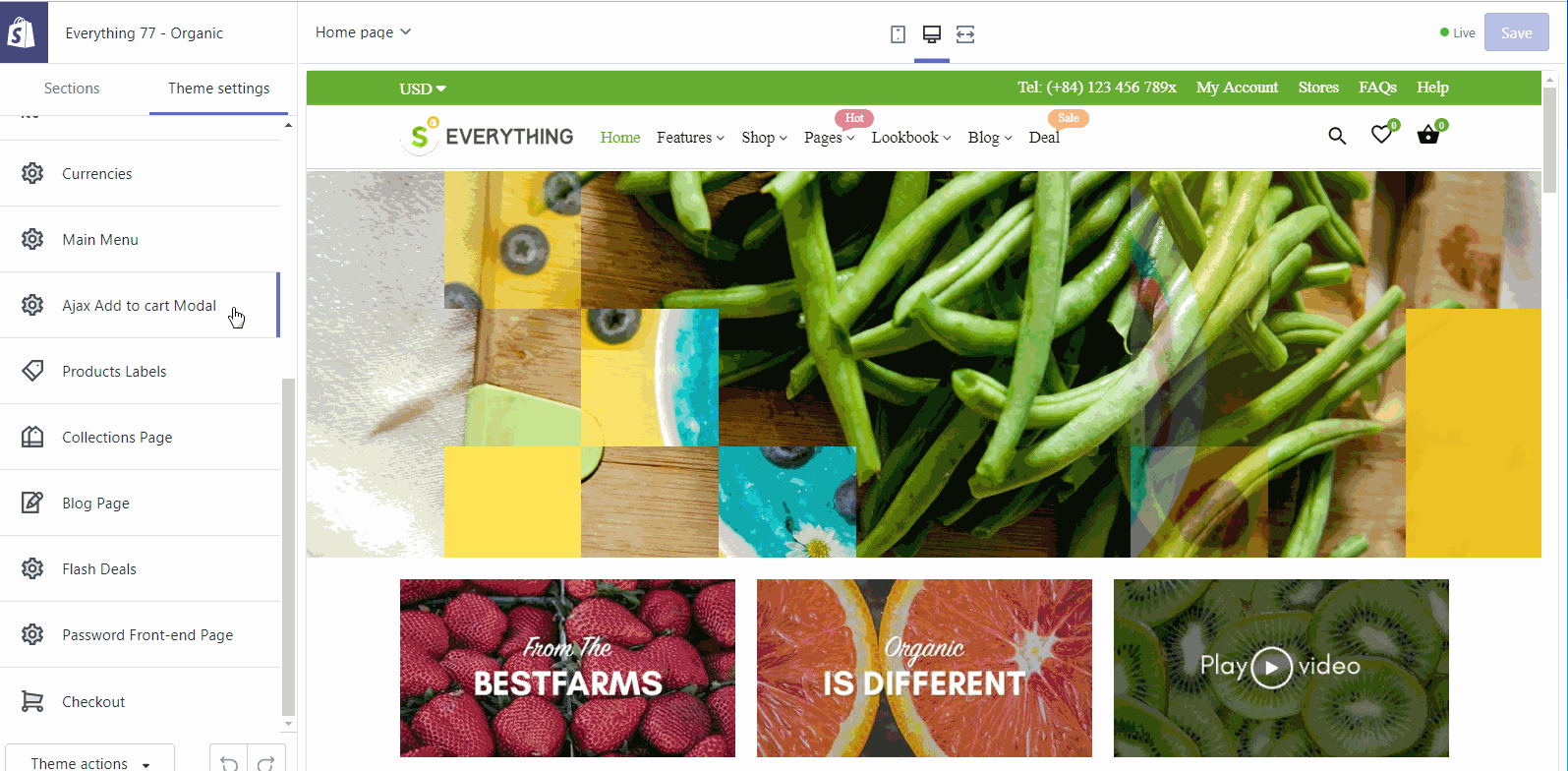Expand the Theme actions dropdown
This screenshot has height=771, width=1568.
coord(89,762)
